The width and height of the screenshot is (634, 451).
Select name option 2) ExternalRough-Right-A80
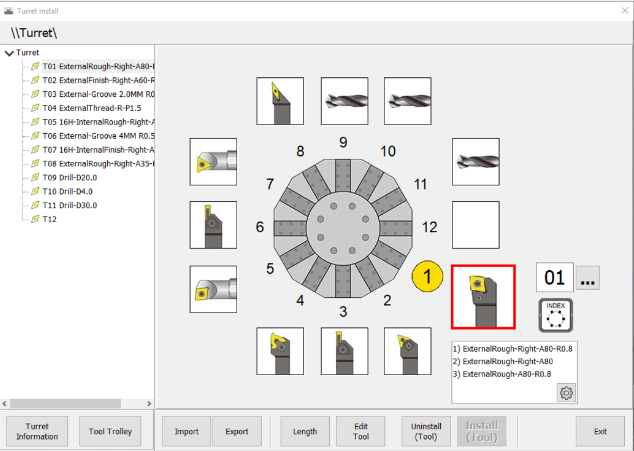click(x=503, y=361)
